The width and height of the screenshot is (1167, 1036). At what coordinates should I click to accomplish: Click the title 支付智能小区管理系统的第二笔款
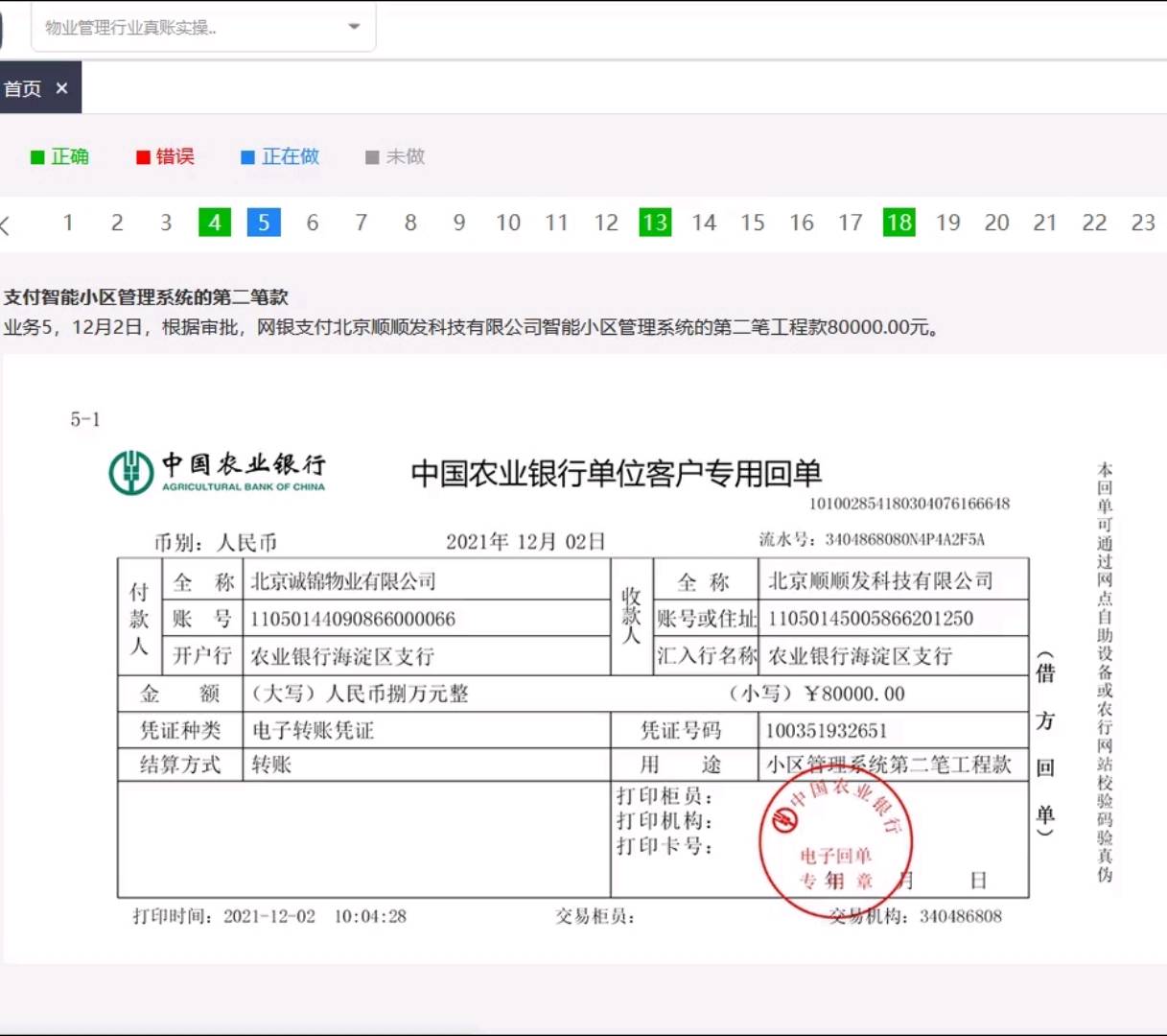tap(146, 297)
